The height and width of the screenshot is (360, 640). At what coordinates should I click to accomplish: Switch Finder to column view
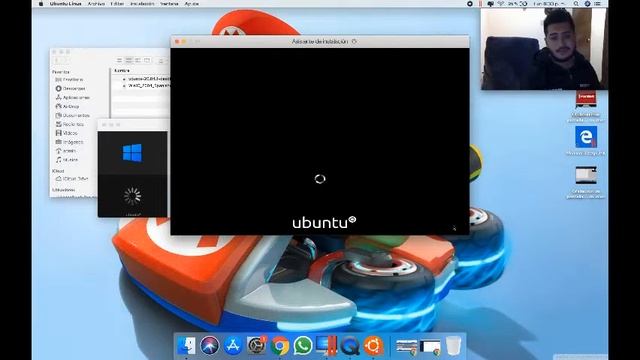tap(138, 60)
